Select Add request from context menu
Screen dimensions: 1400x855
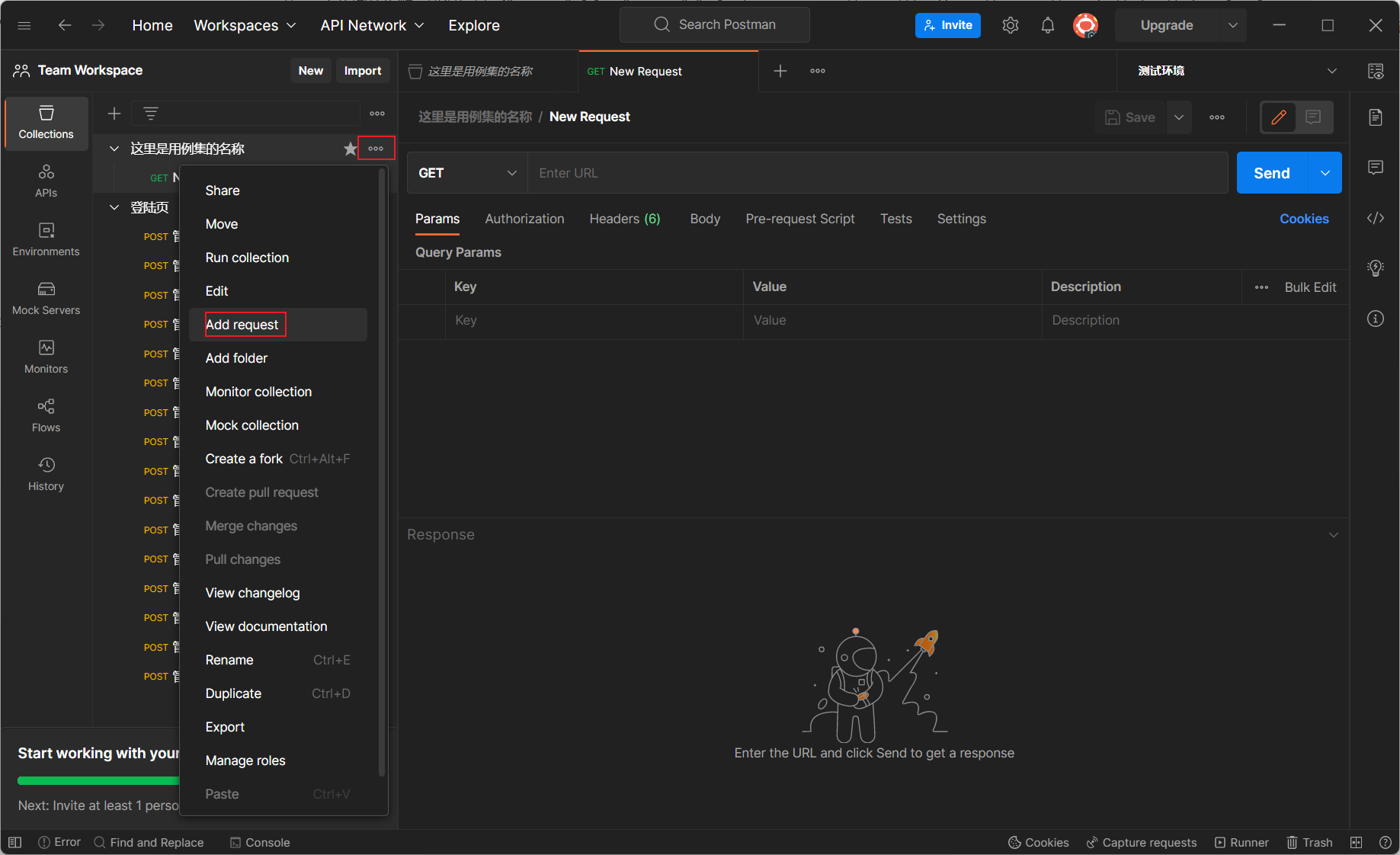(x=242, y=325)
